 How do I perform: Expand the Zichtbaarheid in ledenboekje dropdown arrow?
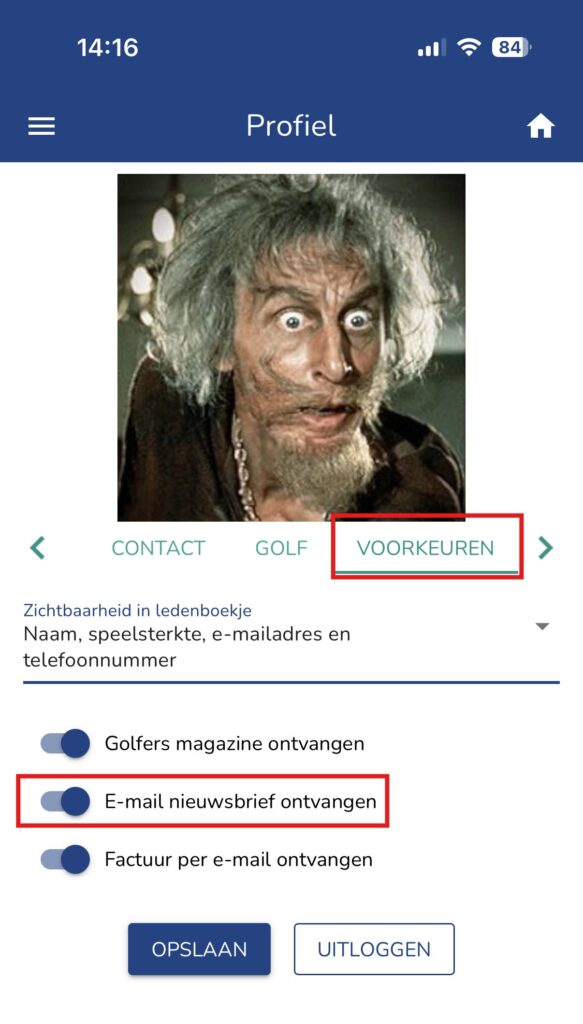542,626
